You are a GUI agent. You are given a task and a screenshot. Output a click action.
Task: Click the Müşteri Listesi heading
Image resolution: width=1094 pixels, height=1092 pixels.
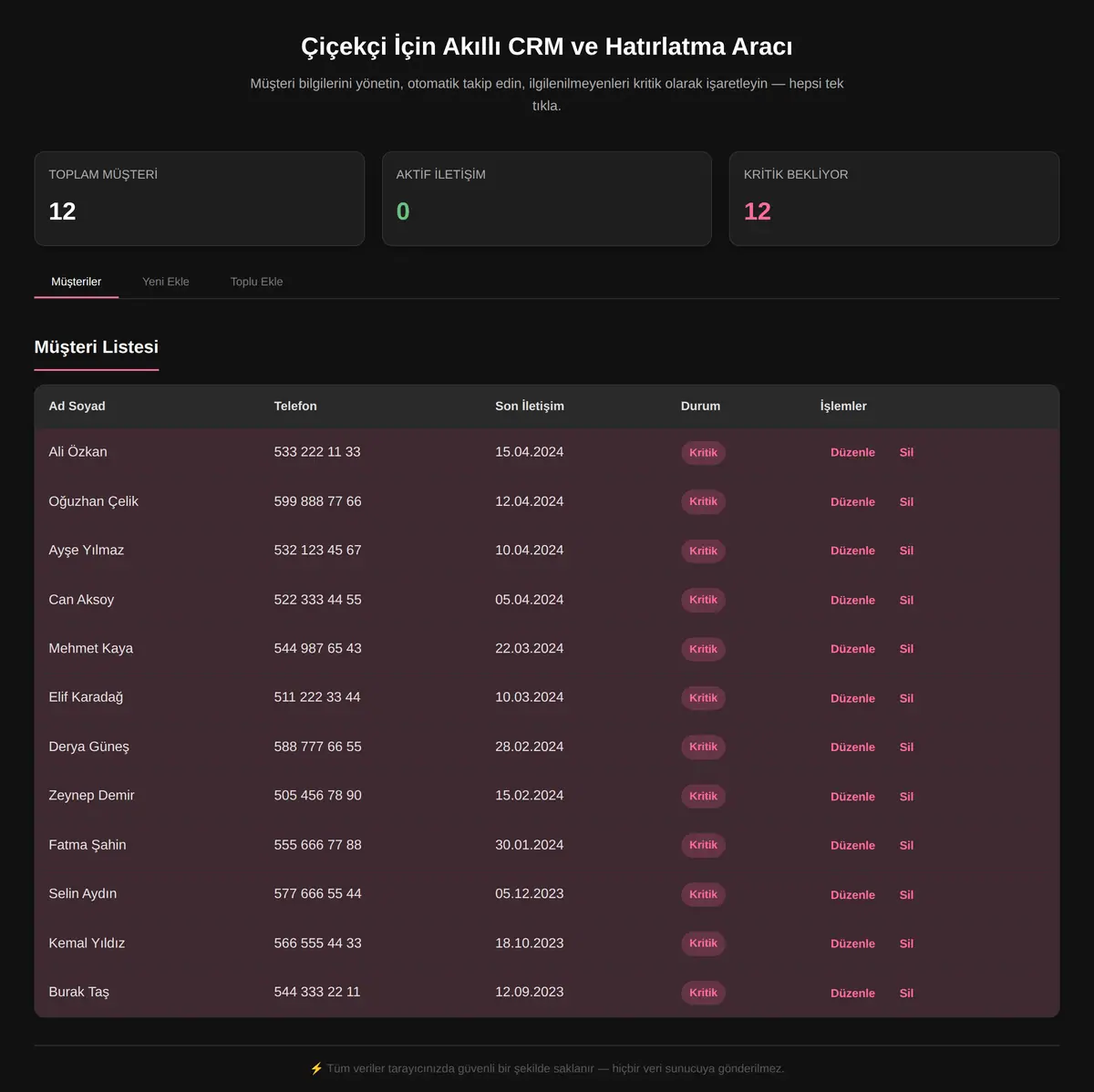click(x=97, y=347)
